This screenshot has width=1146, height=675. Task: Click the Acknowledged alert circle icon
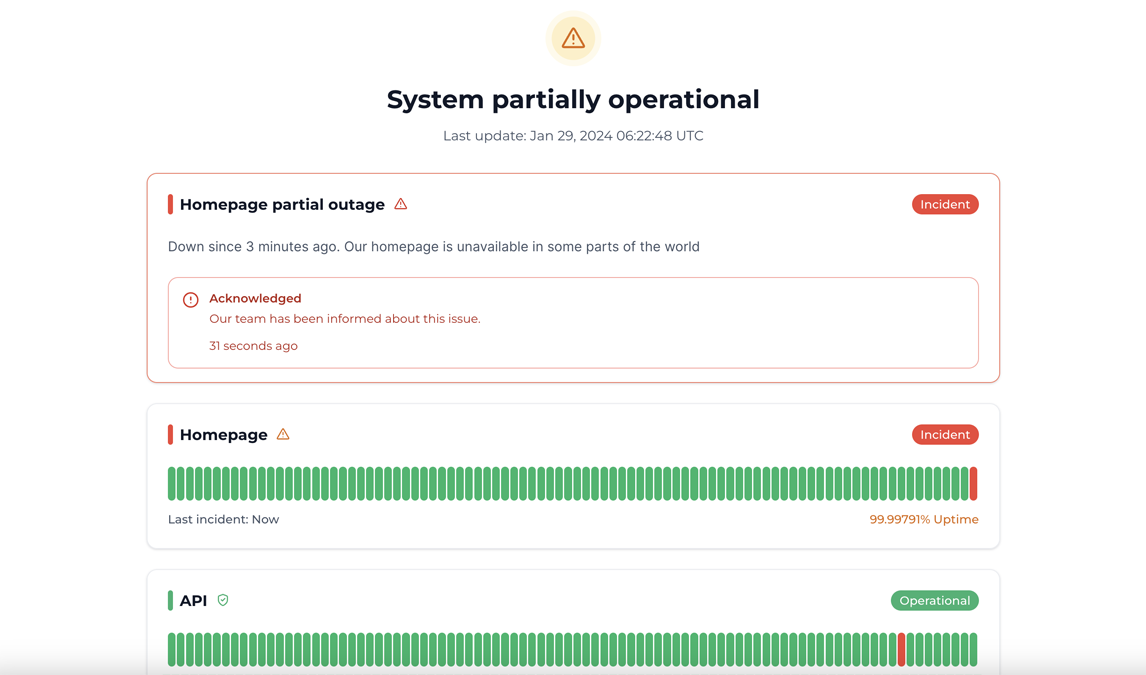pyautogui.click(x=190, y=300)
